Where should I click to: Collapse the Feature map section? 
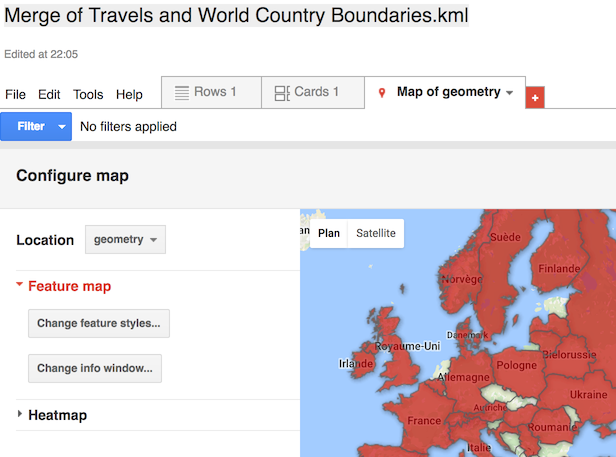(20, 286)
